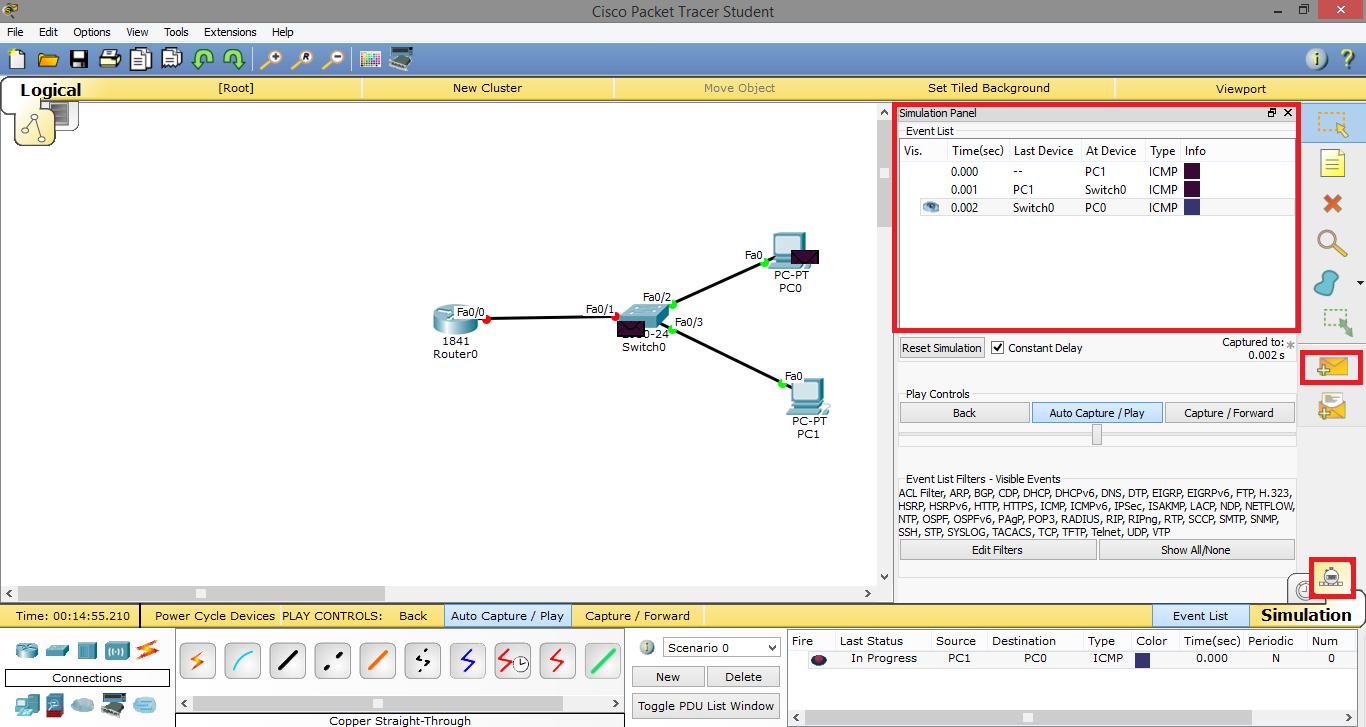Toggle eye visibility on 0.002 event
Image resolution: width=1366 pixels, height=727 pixels.
pos(931,207)
